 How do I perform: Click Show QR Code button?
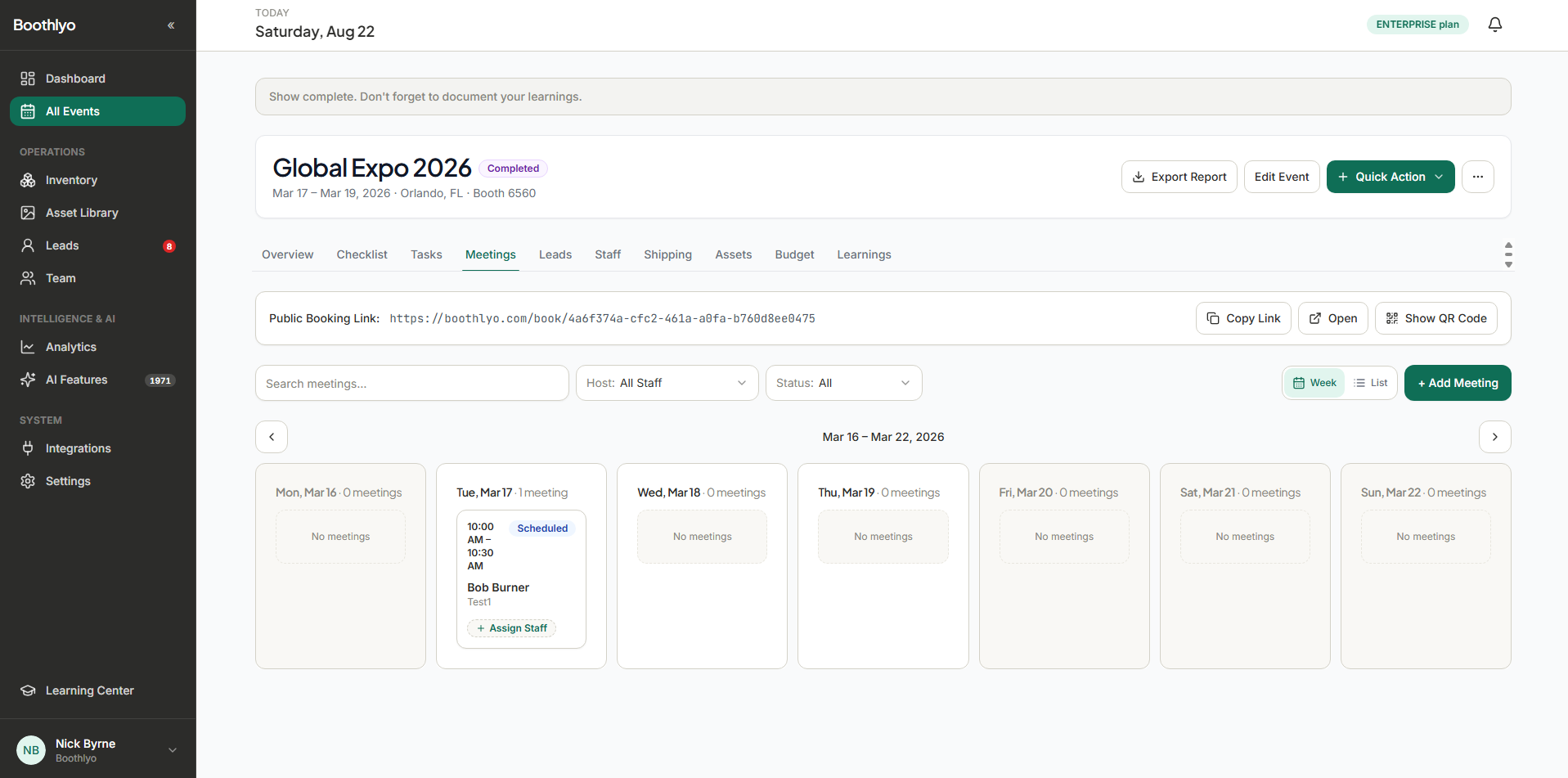click(x=1435, y=318)
